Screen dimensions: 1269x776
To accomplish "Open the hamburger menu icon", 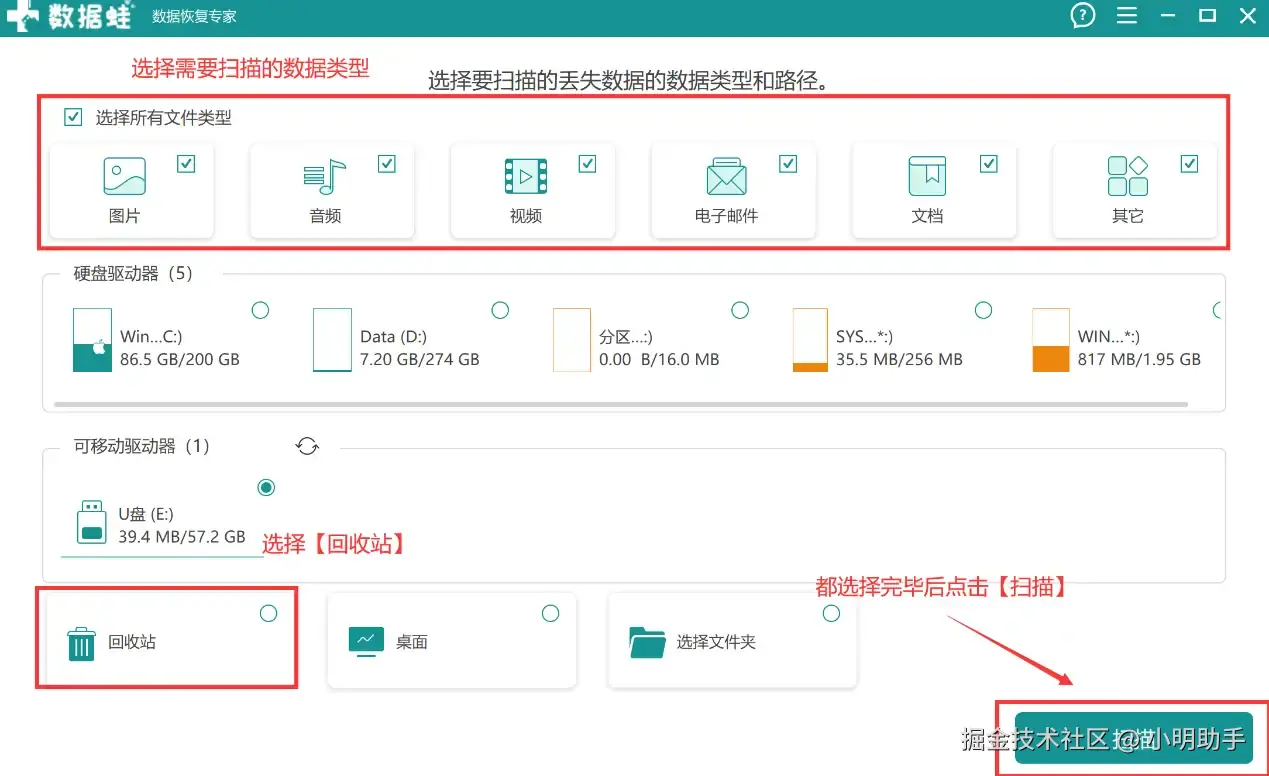I will pyautogui.click(x=1127, y=16).
